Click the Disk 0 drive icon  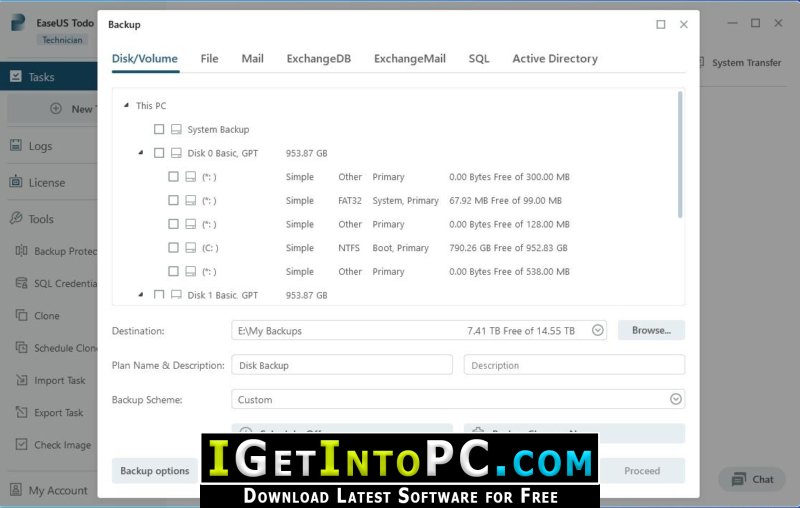tap(176, 153)
